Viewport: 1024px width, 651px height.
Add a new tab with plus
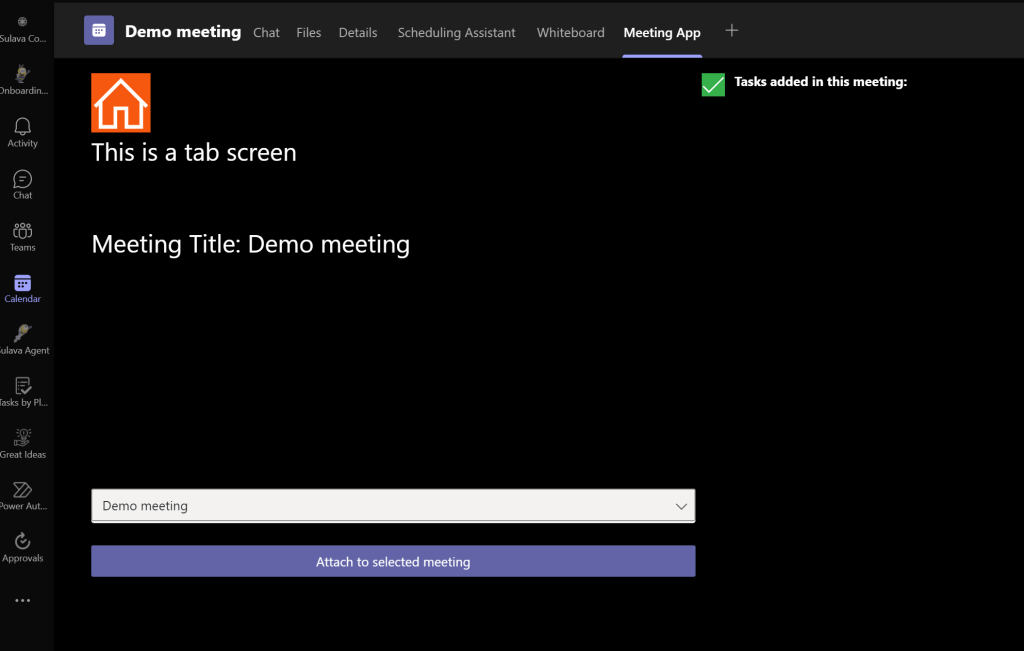pos(732,31)
